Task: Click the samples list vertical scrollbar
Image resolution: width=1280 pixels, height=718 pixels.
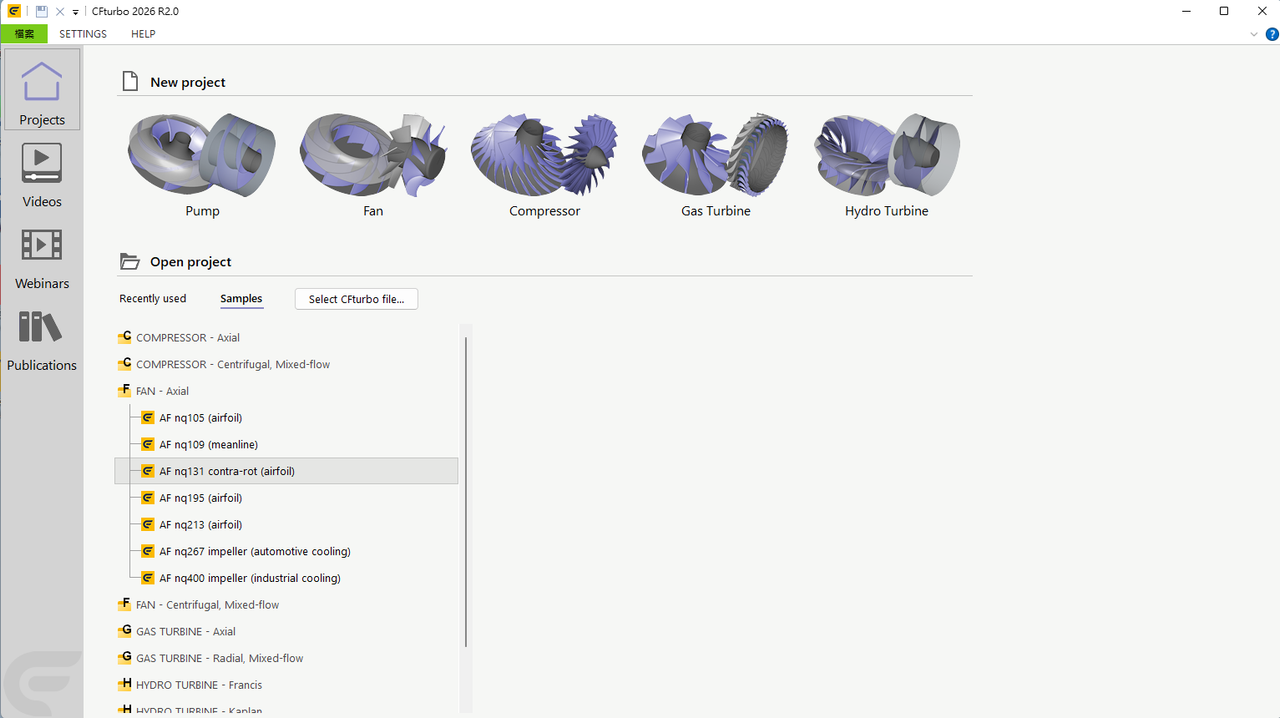Action: (466, 492)
